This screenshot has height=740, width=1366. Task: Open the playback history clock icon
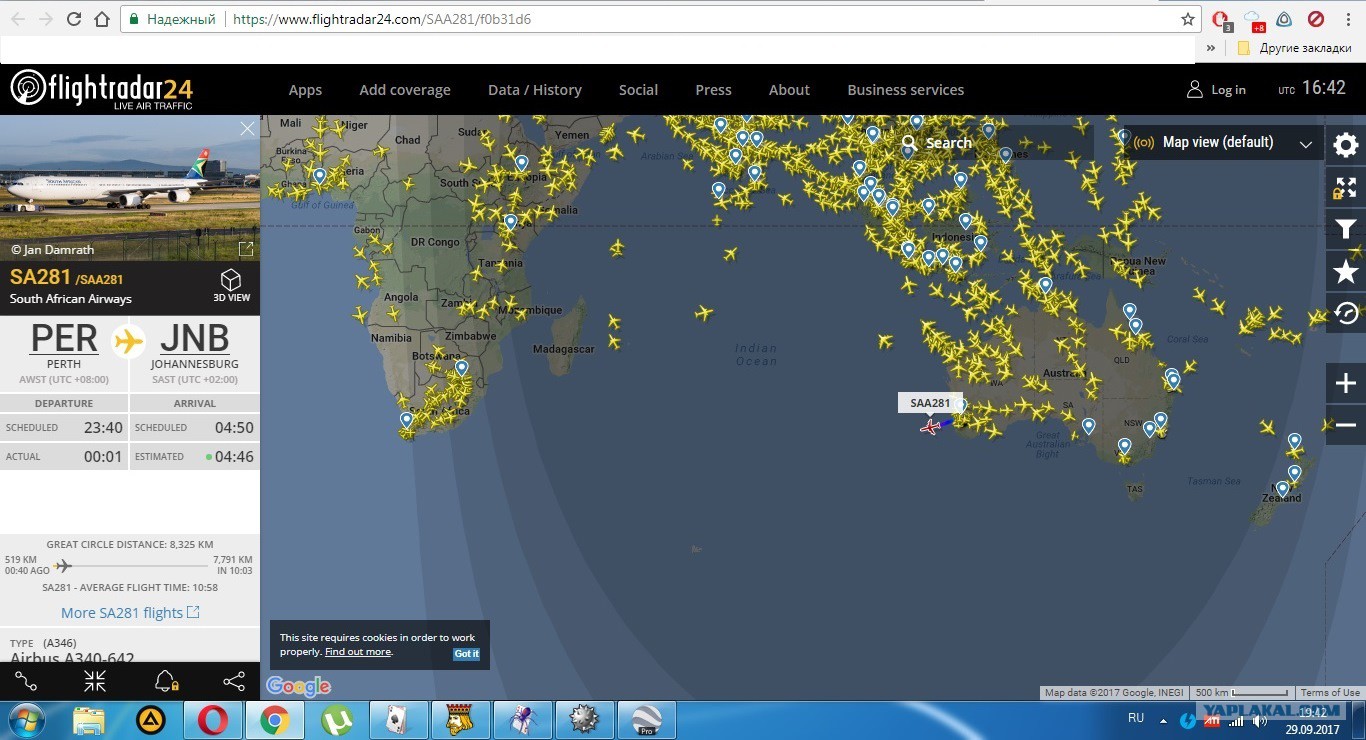pos(1346,313)
